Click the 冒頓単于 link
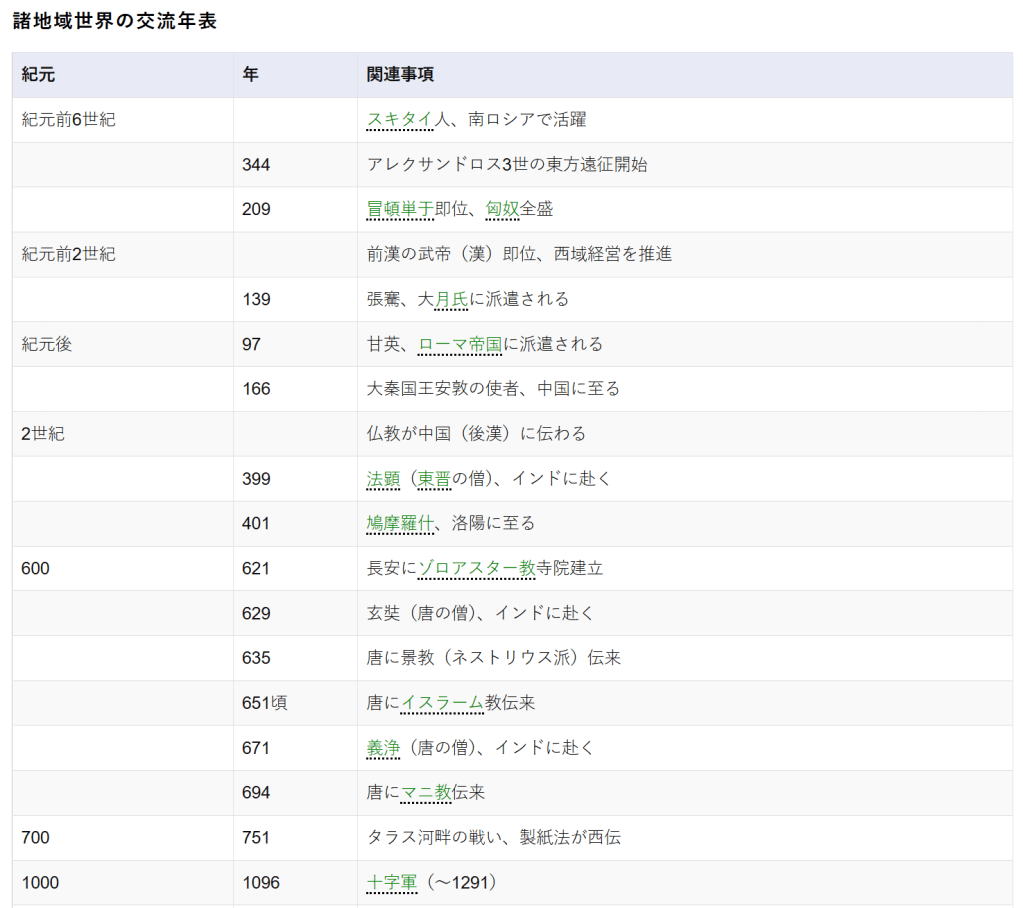The width and height of the screenshot is (1023, 908). click(400, 209)
